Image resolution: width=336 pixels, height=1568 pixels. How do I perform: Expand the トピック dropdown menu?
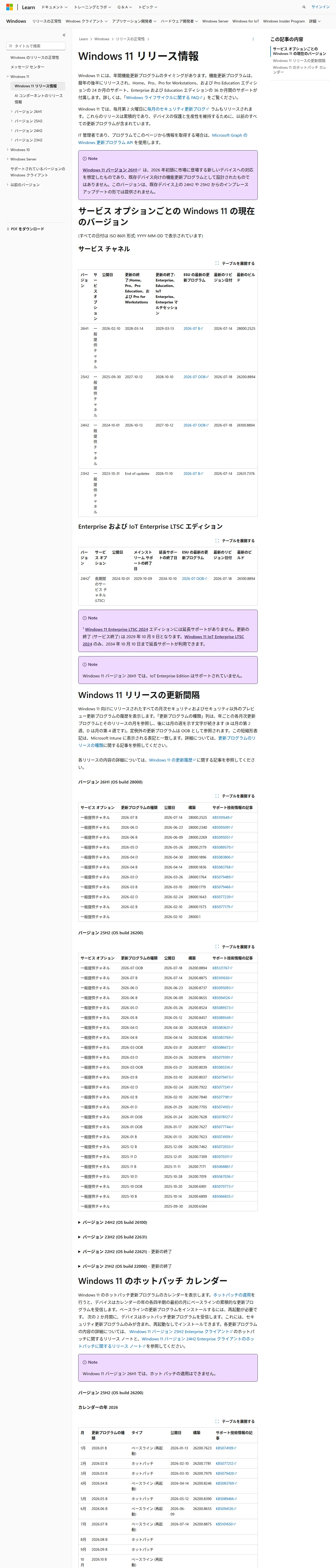[x=148, y=7]
